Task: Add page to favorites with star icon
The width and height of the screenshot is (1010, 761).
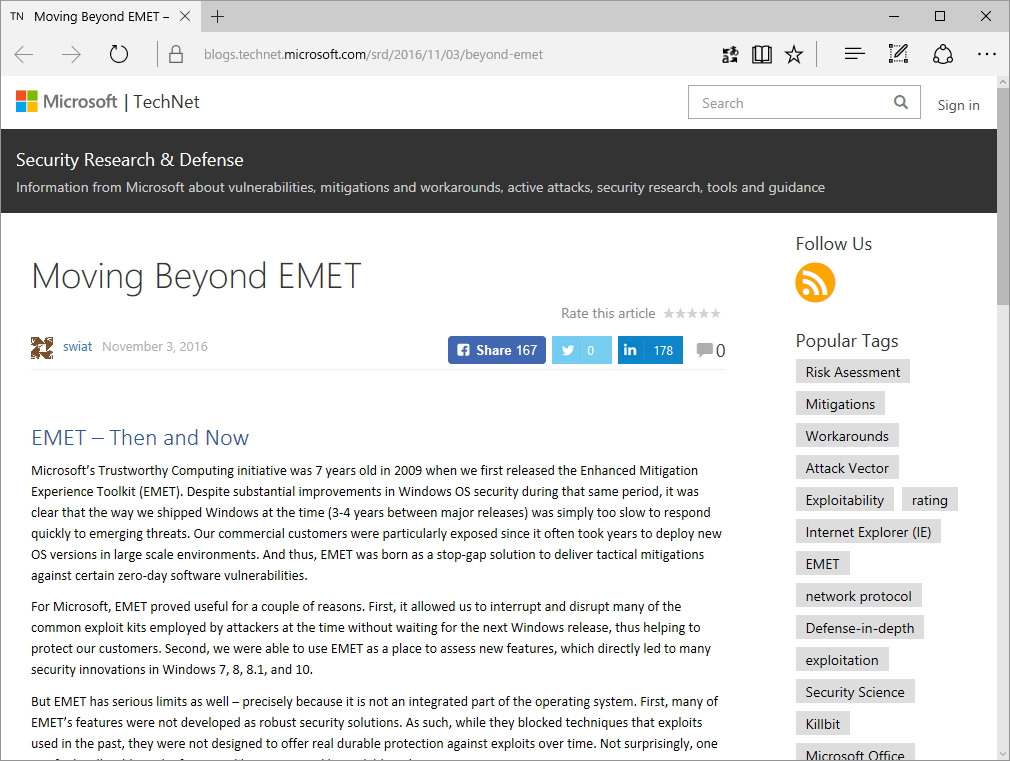Action: point(794,54)
